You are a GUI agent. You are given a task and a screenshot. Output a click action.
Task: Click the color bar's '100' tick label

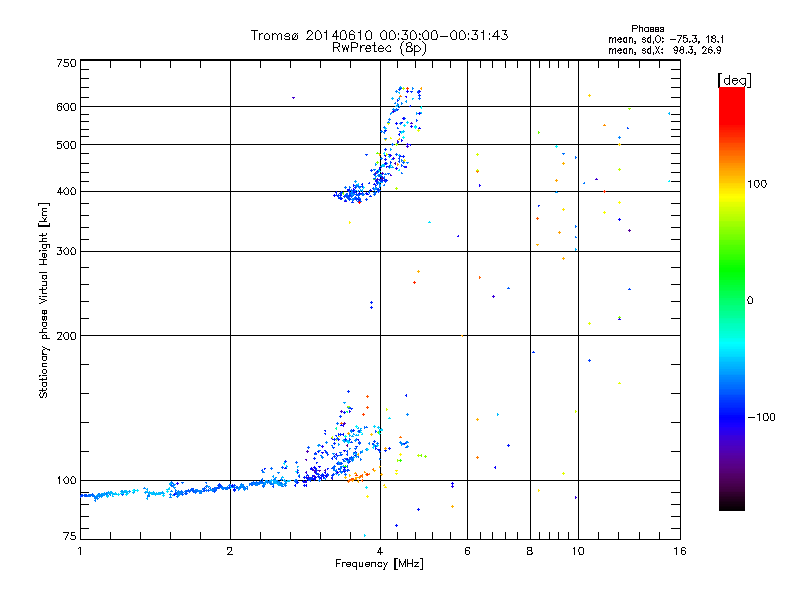(757, 184)
